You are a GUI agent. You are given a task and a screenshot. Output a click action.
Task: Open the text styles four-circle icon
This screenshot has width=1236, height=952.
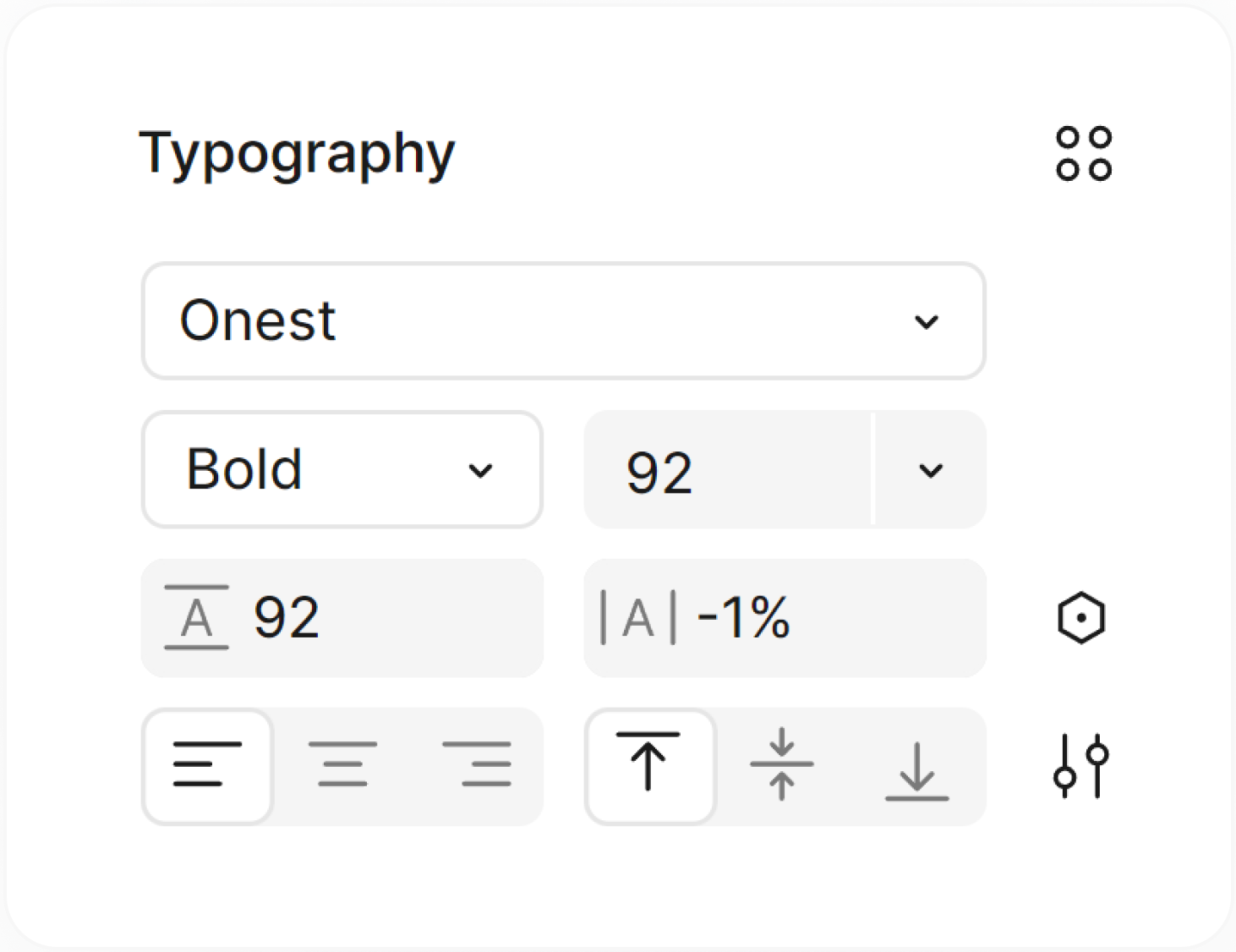pyautogui.click(x=1083, y=154)
